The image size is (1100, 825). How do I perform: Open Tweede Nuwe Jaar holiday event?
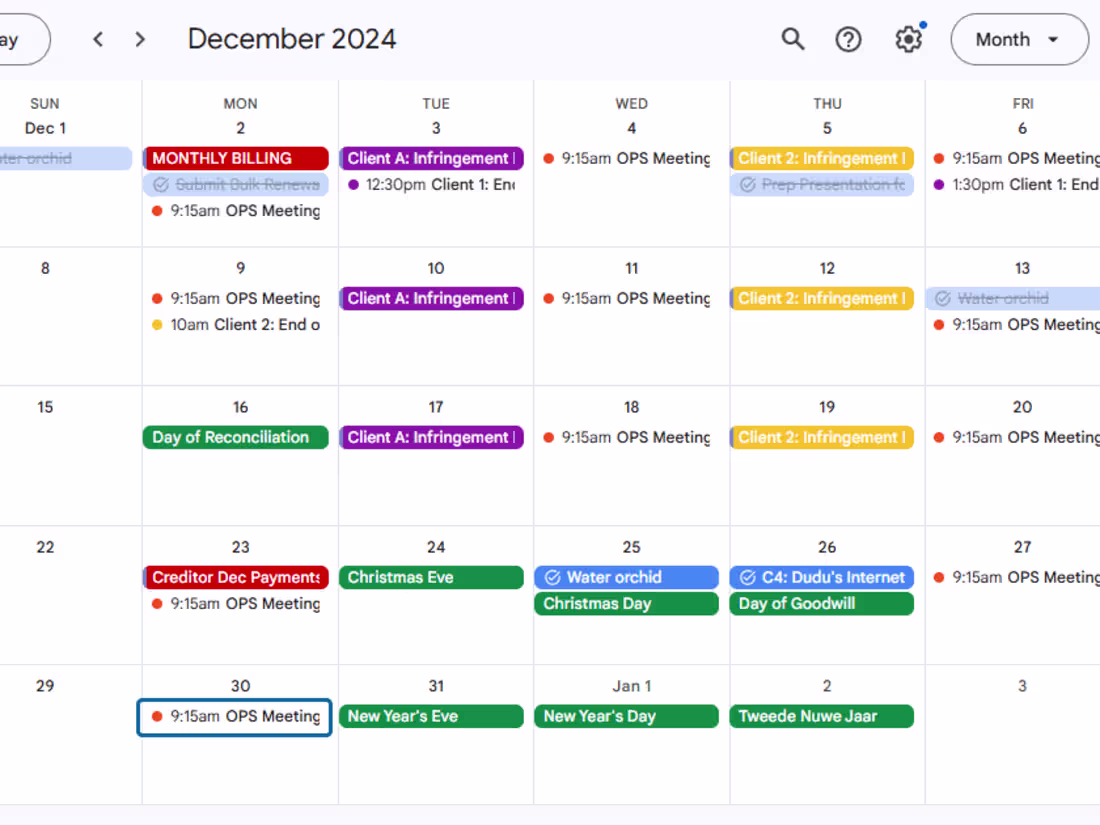822,716
